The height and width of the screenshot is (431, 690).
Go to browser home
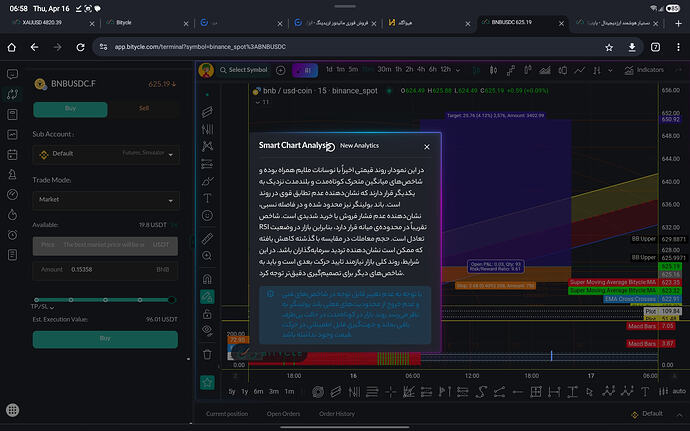point(11,47)
